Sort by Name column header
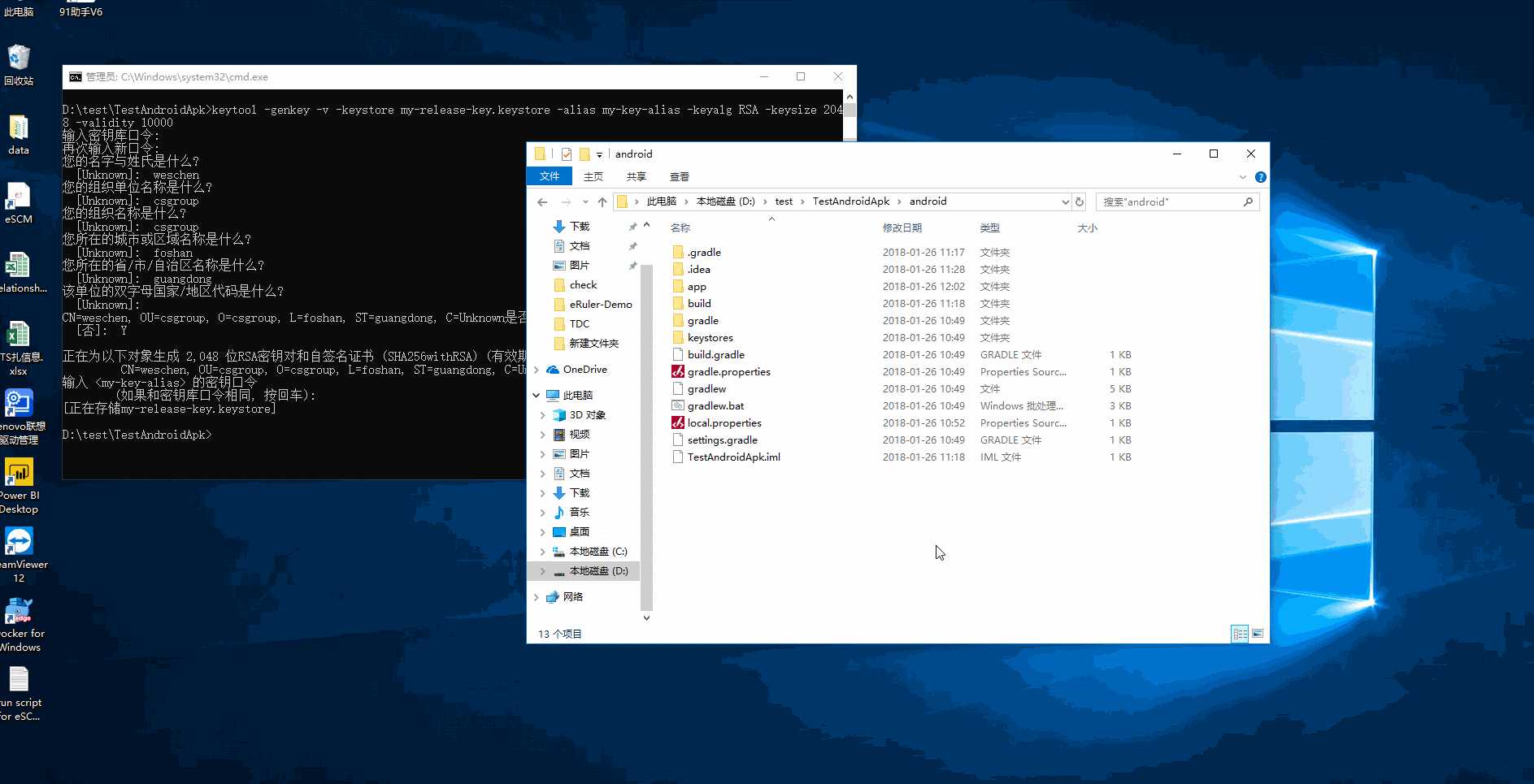1534x784 pixels. click(x=680, y=228)
